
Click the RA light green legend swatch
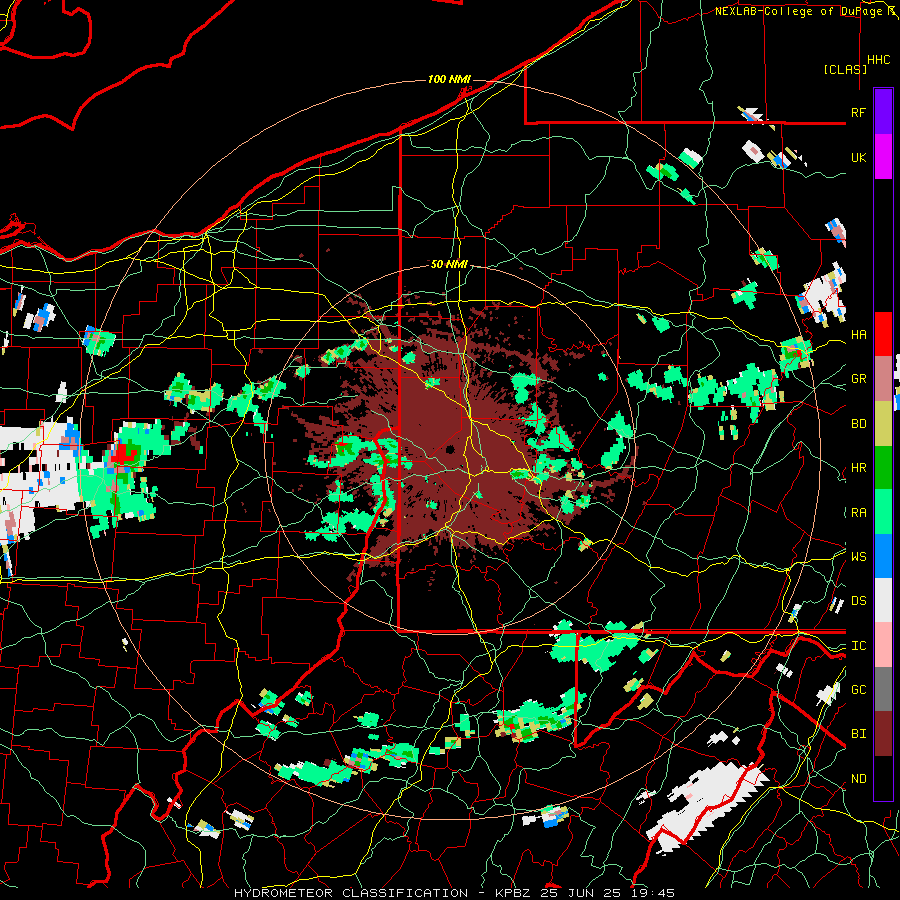click(883, 512)
